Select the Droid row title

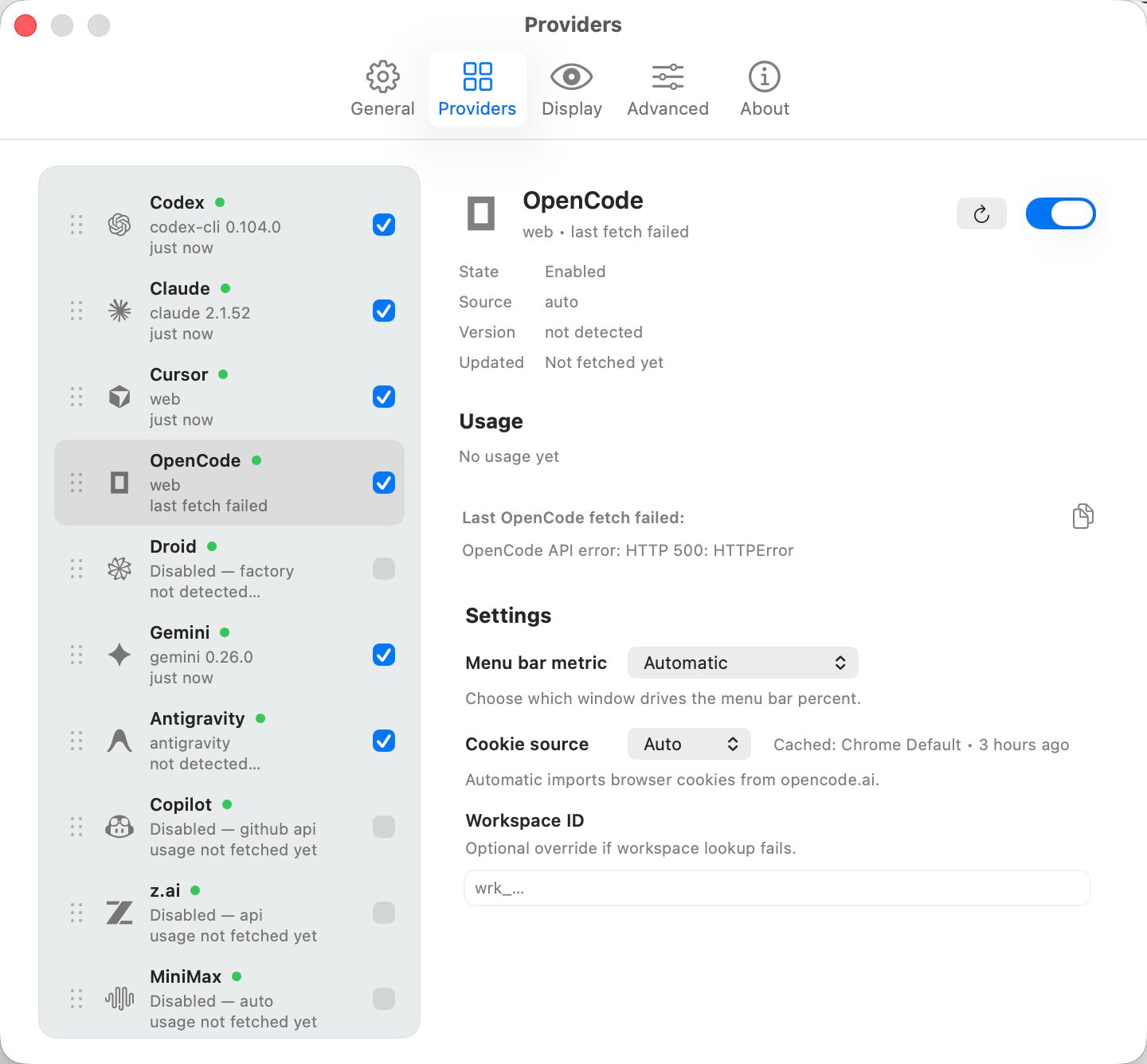tap(173, 546)
